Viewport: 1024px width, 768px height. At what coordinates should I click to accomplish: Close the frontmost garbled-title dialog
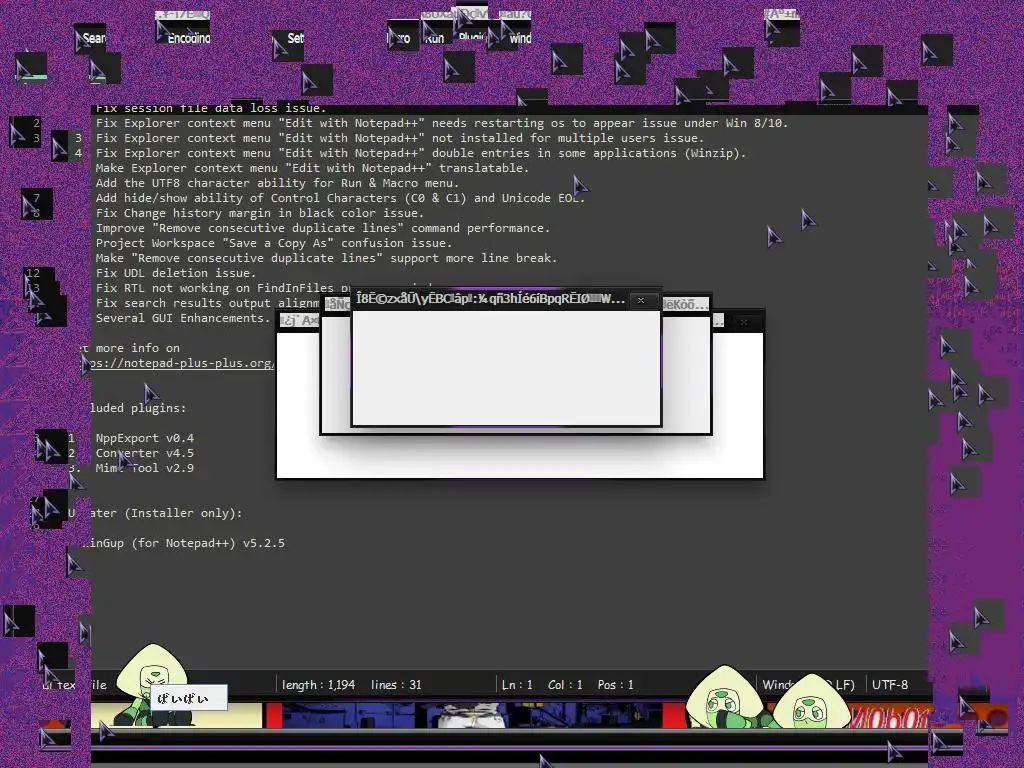[x=641, y=300]
